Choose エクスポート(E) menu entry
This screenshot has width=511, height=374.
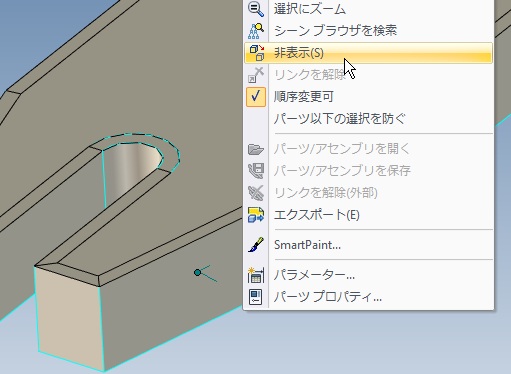[x=368, y=215]
